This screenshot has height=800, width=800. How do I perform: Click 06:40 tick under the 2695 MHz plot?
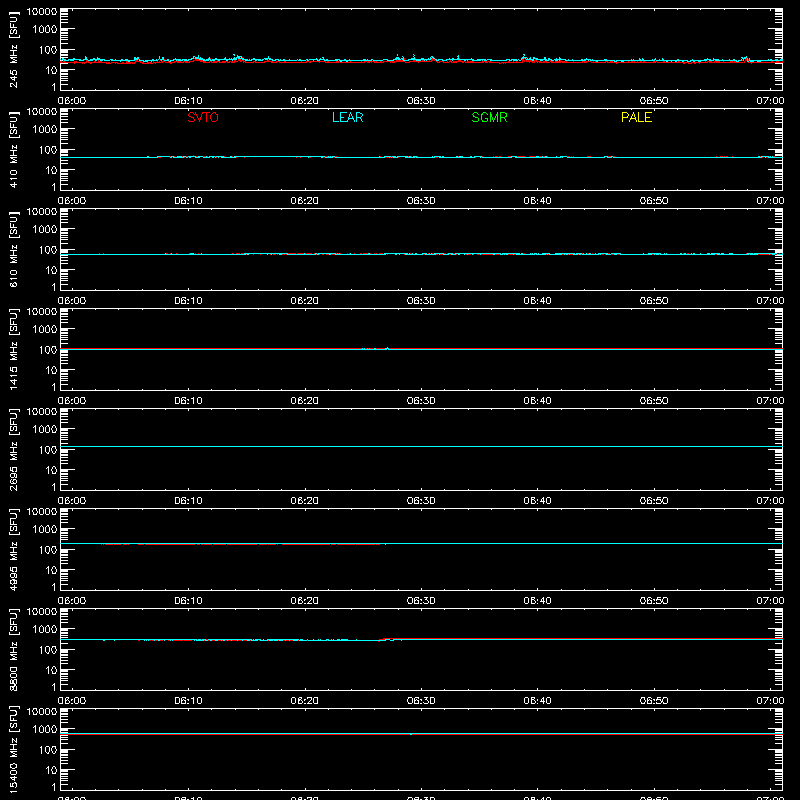pyautogui.click(x=537, y=501)
